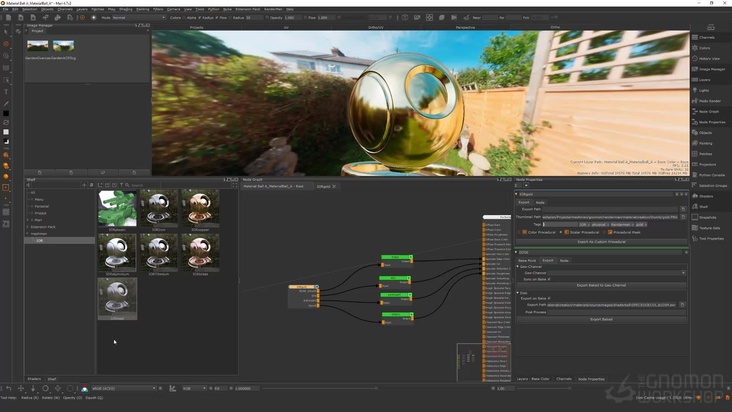732x412 pixels.
Task: Toggle the Sync on Bake checkbox
Action: coord(549,279)
